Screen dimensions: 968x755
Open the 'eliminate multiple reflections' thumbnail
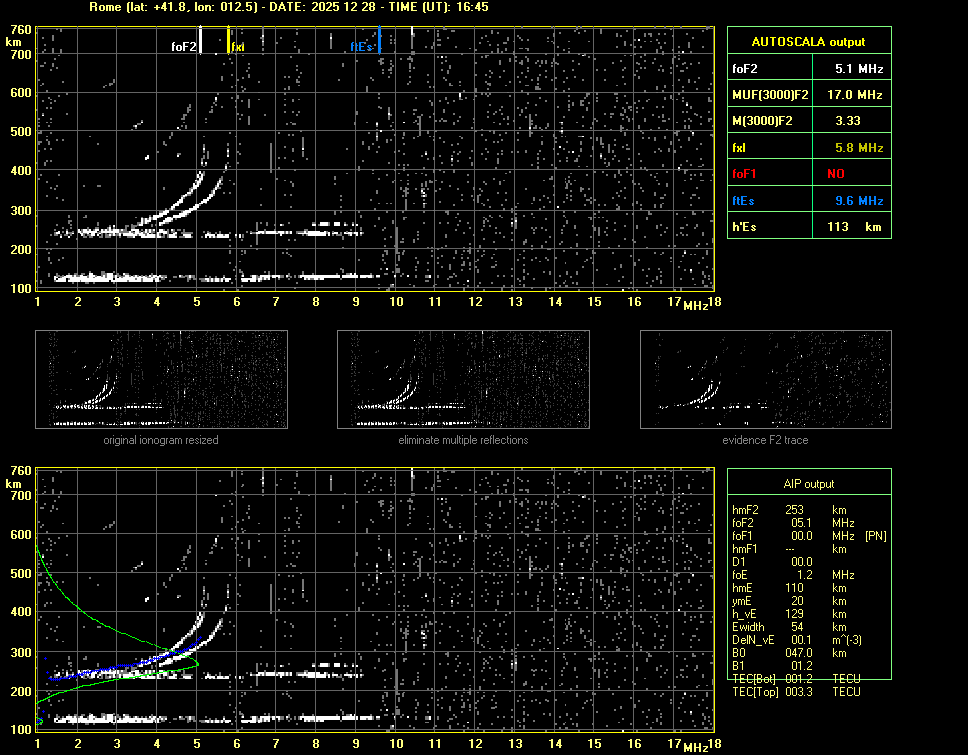[x=463, y=379]
